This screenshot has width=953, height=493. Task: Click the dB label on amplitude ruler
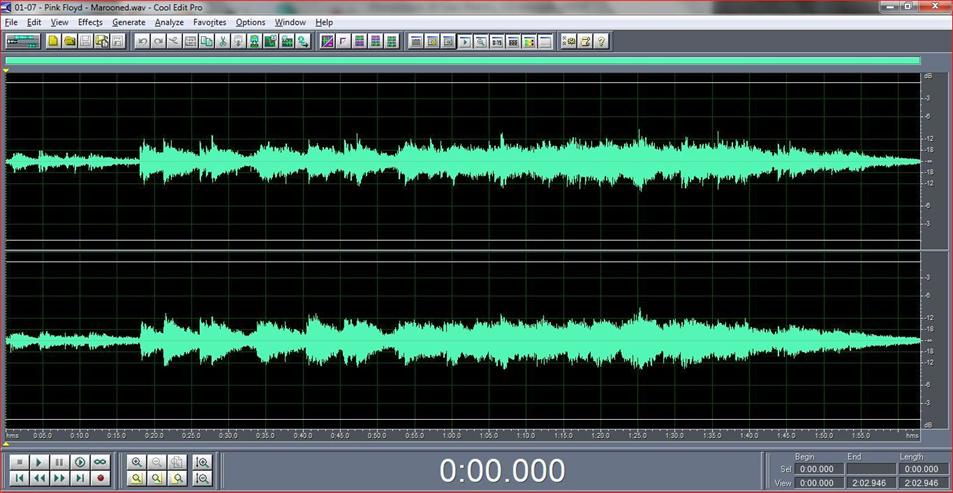point(928,77)
